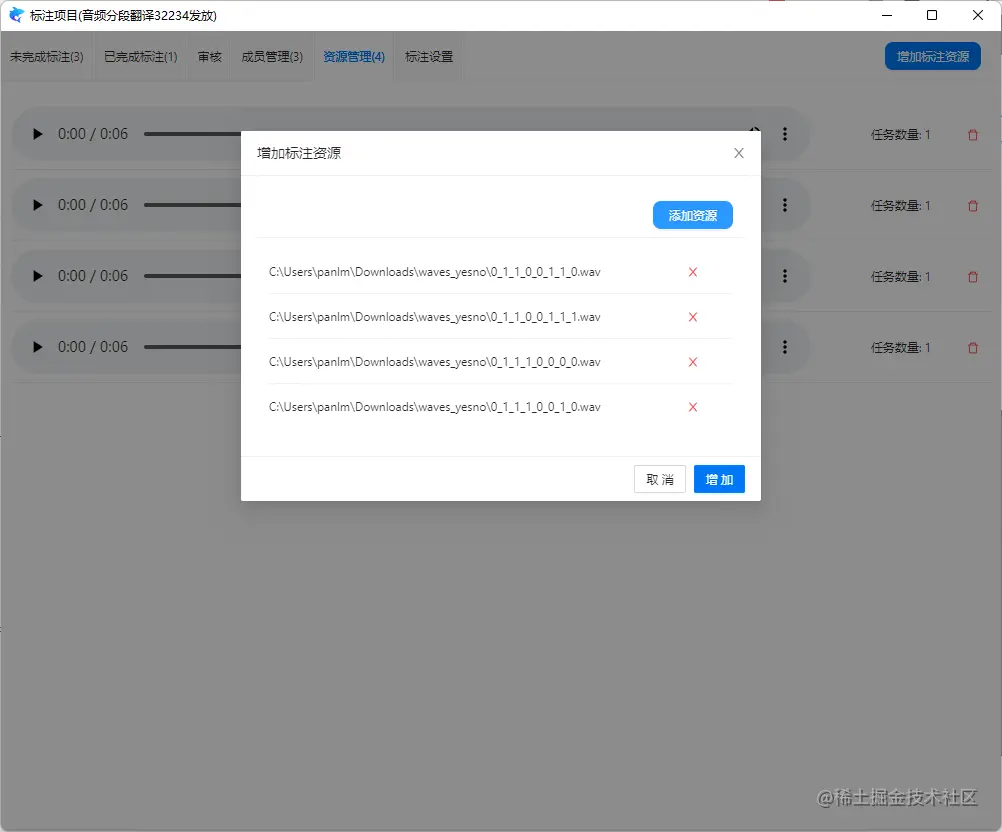The width and height of the screenshot is (1002, 832).
Task: Minimize the 标注项目 window
Action: pyautogui.click(x=887, y=15)
